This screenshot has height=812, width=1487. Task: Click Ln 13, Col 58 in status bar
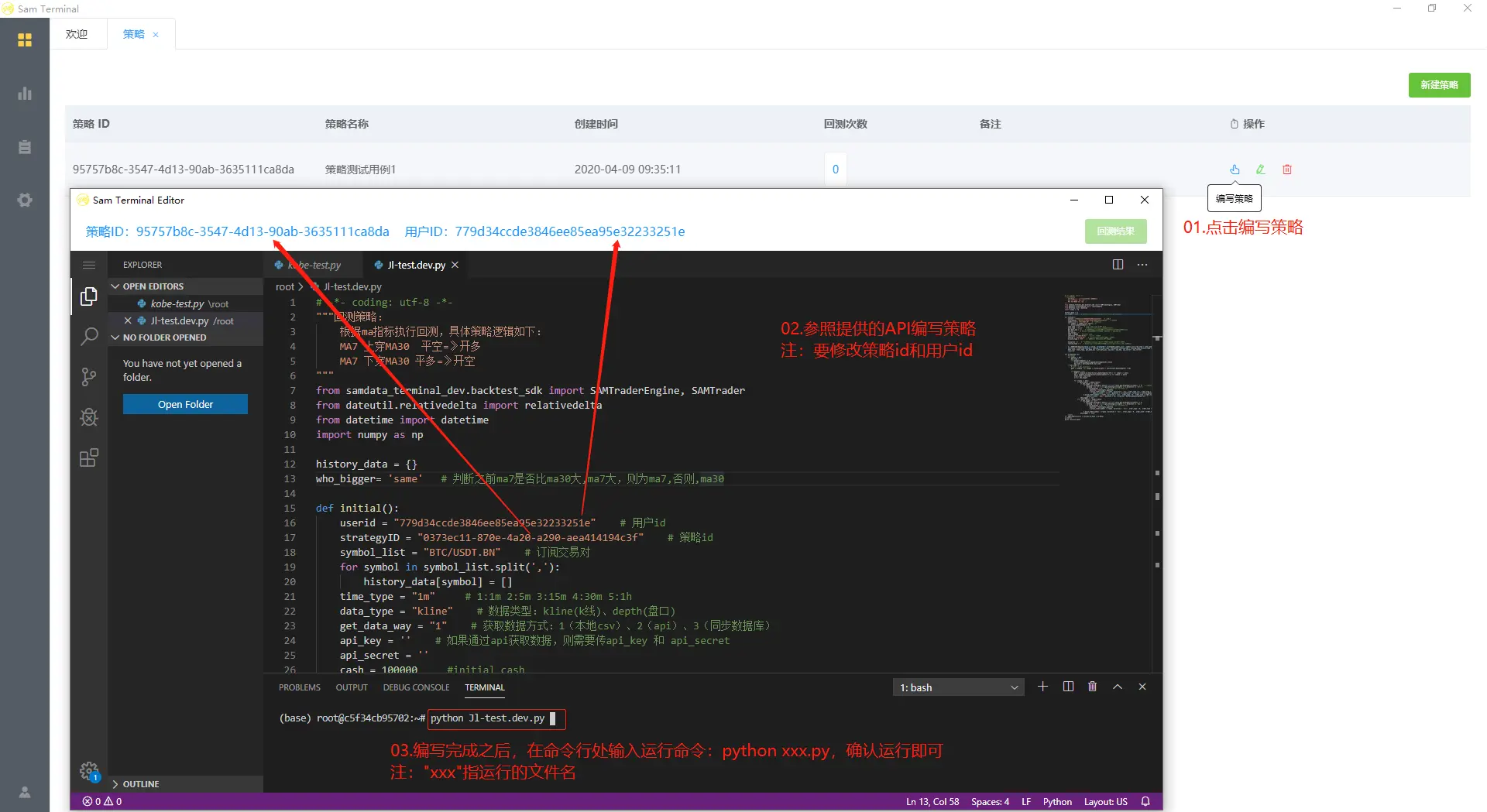(932, 802)
